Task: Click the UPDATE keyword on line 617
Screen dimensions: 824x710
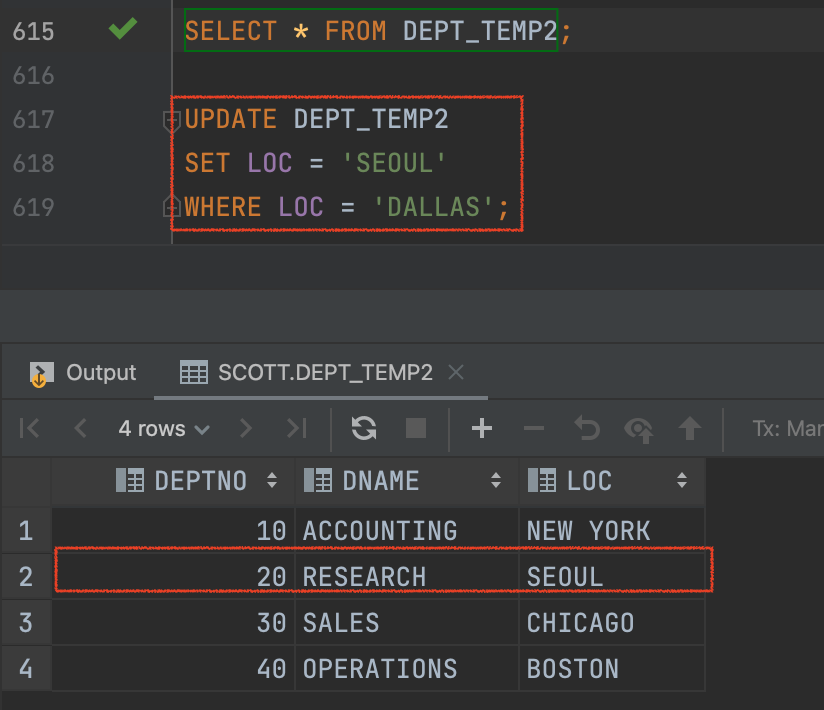Action: tap(231, 119)
